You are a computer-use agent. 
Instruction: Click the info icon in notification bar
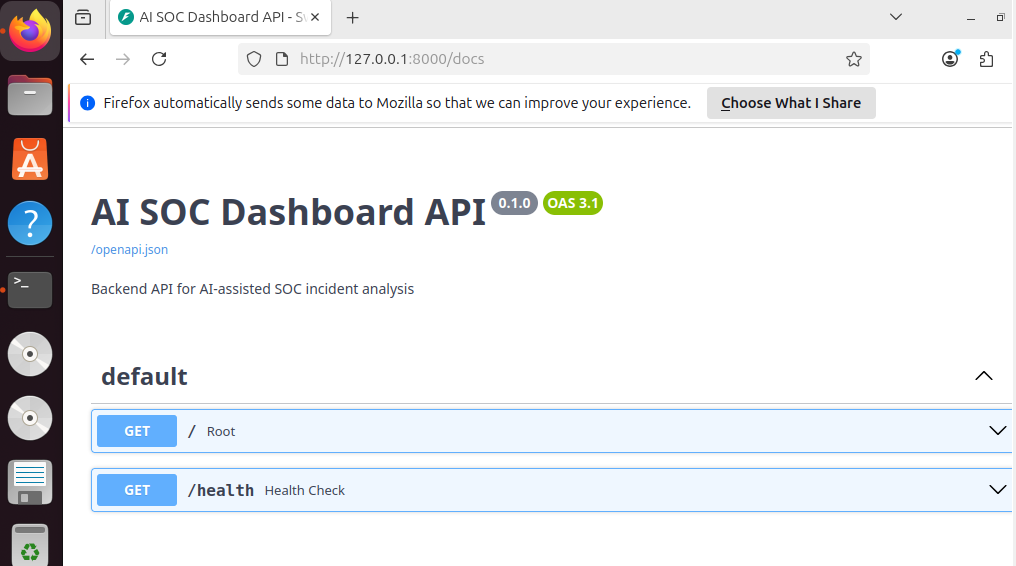click(x=87, y=103)
